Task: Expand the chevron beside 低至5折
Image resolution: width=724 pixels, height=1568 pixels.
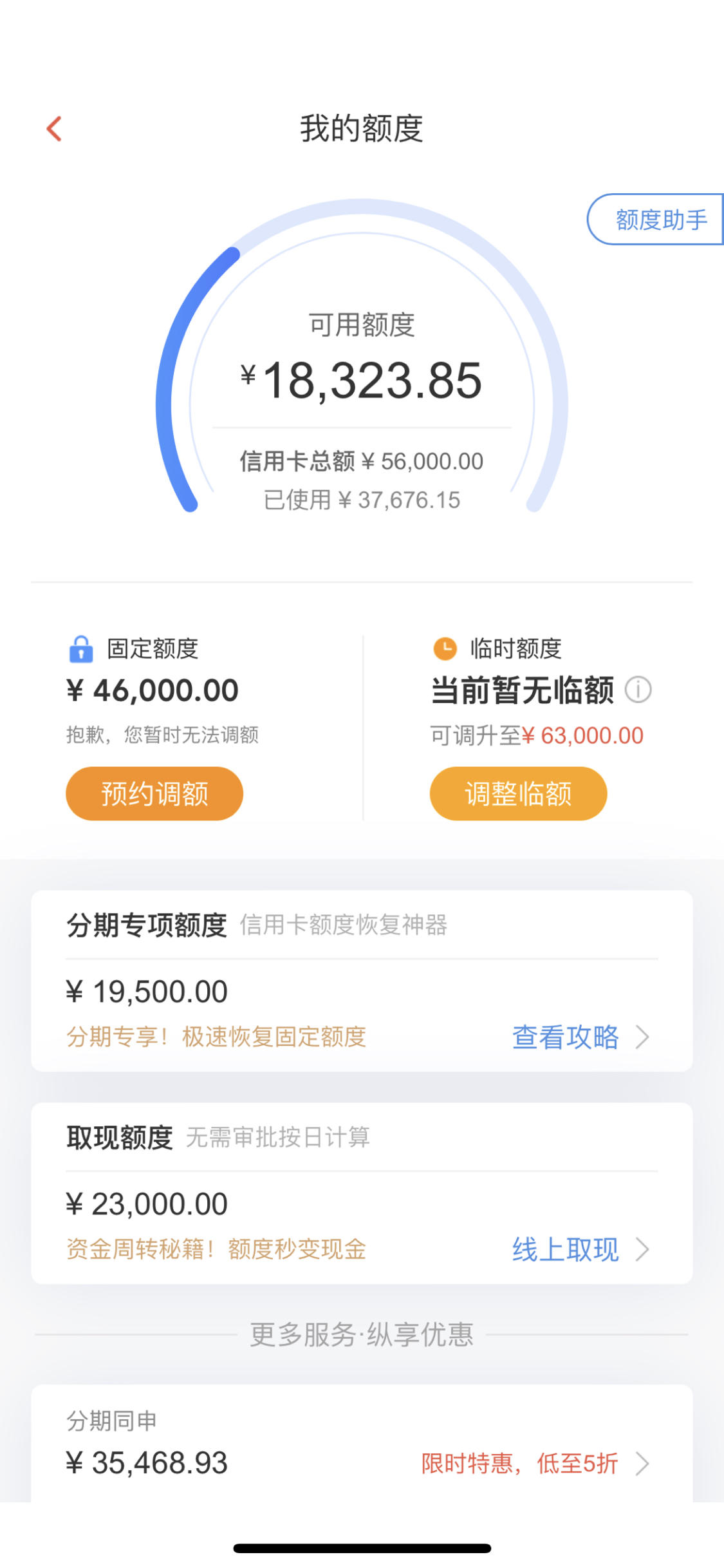Action: click(x=642, y=1464)
